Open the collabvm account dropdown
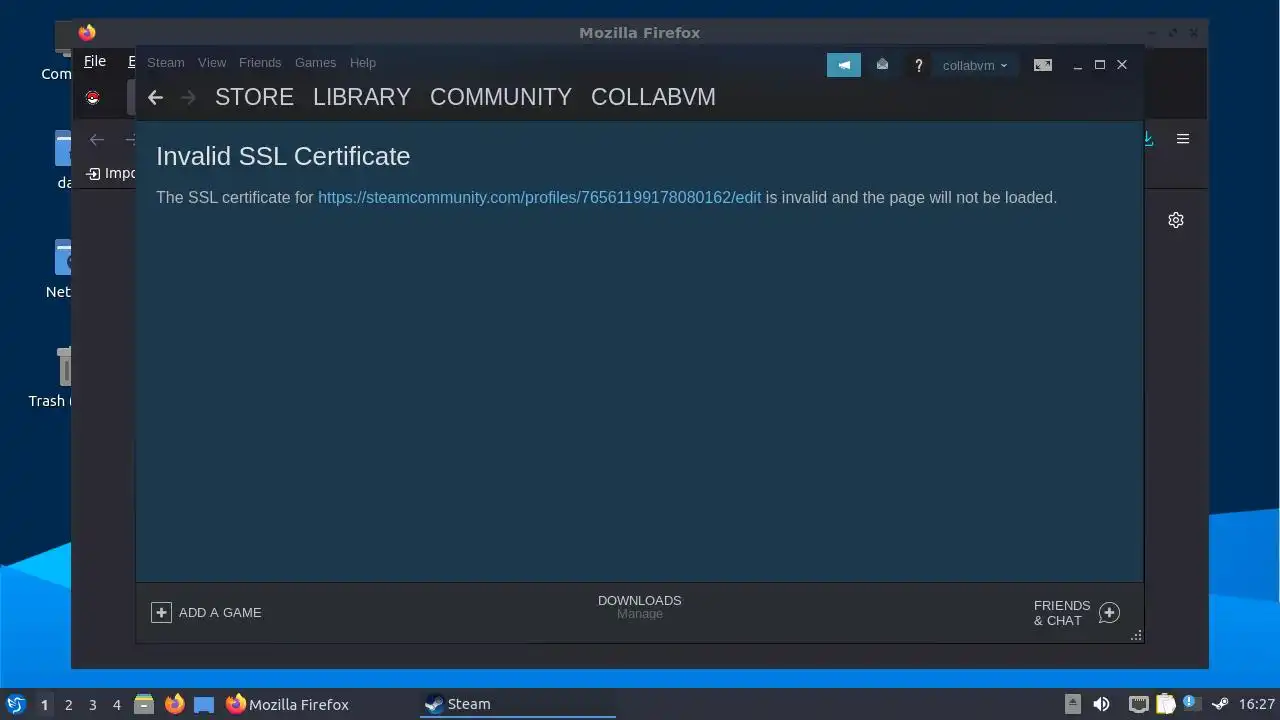Screen dimensions: 1280x720 coord(975,65)
